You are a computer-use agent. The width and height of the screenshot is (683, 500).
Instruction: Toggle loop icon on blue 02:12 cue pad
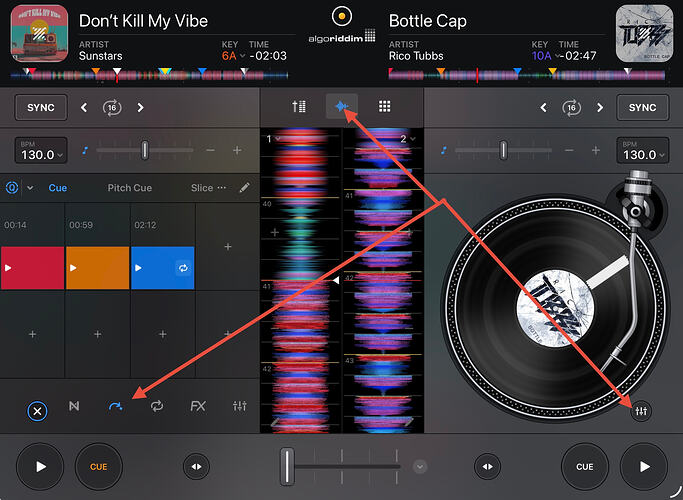[183, 268]
